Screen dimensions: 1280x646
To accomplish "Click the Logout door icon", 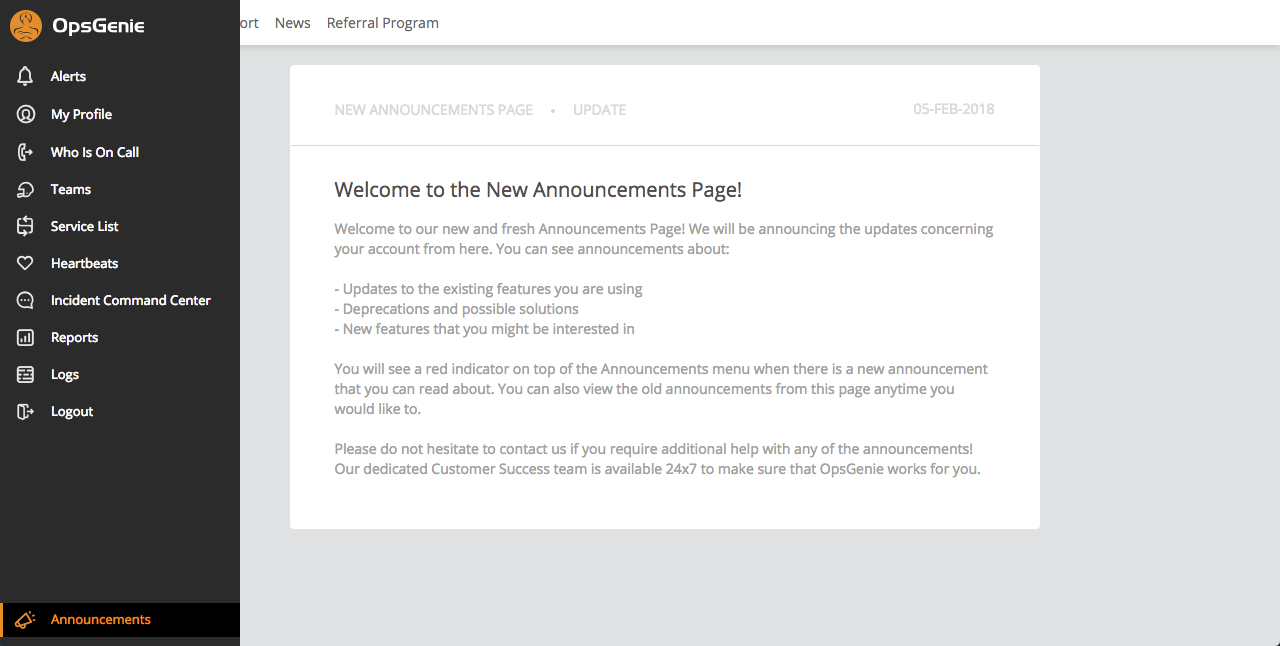I will pos(26,411).
